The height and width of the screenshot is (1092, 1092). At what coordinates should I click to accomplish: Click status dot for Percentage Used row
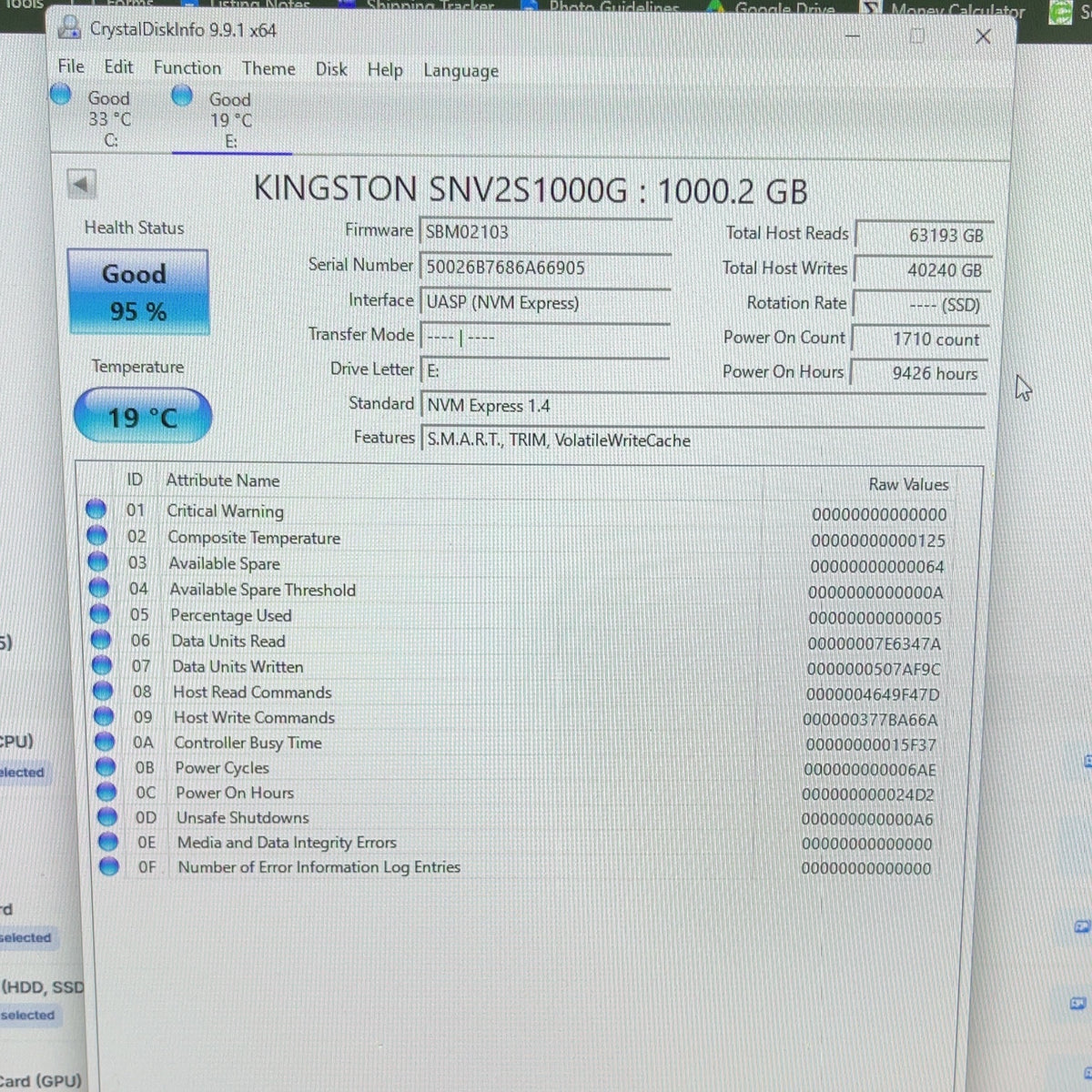tap(100, 614)
